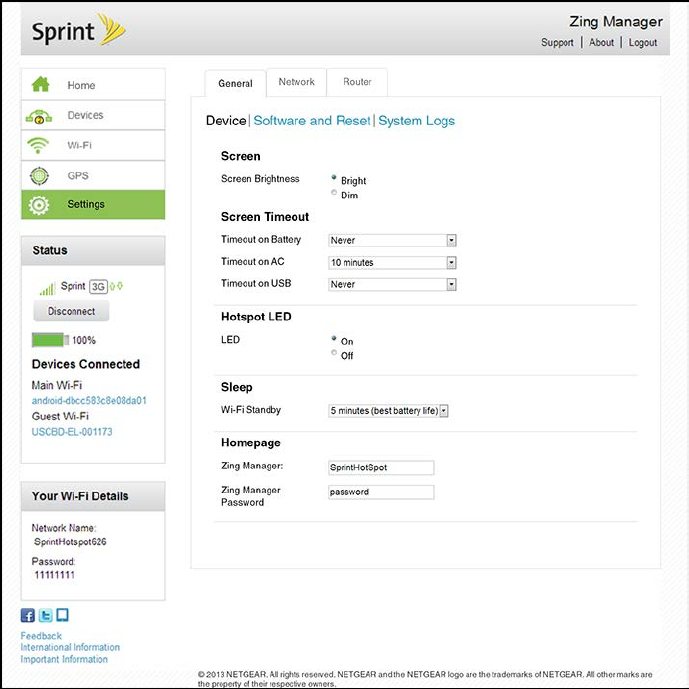Click the blue square icon next to the Twitter icon
689x689 pixels.
62,615
